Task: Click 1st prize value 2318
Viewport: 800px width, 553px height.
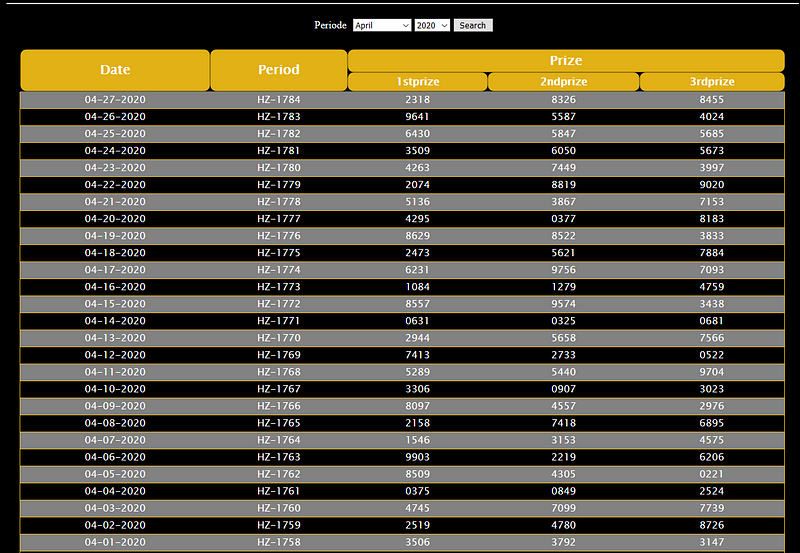Action: tap(417, 99)
